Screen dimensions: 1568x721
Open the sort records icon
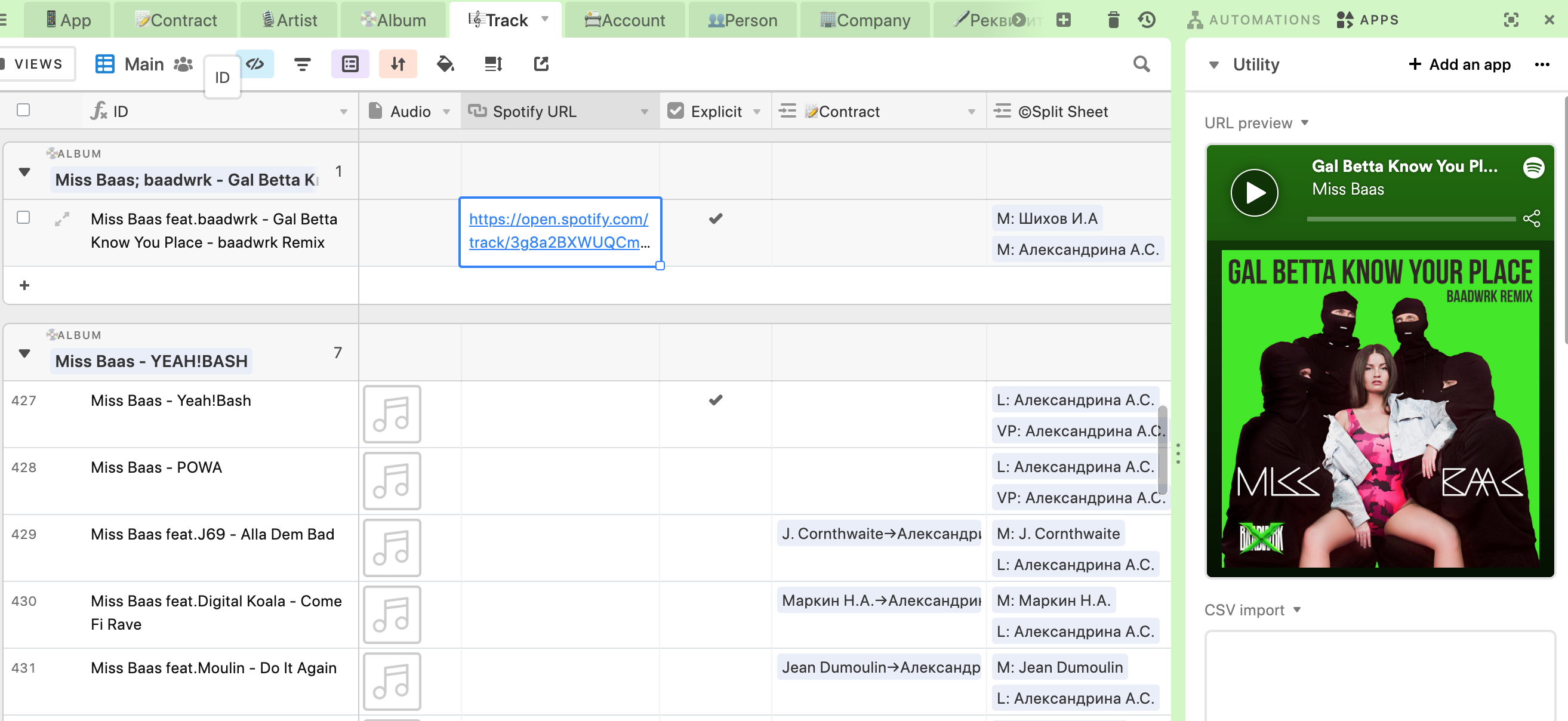point(398,64)
